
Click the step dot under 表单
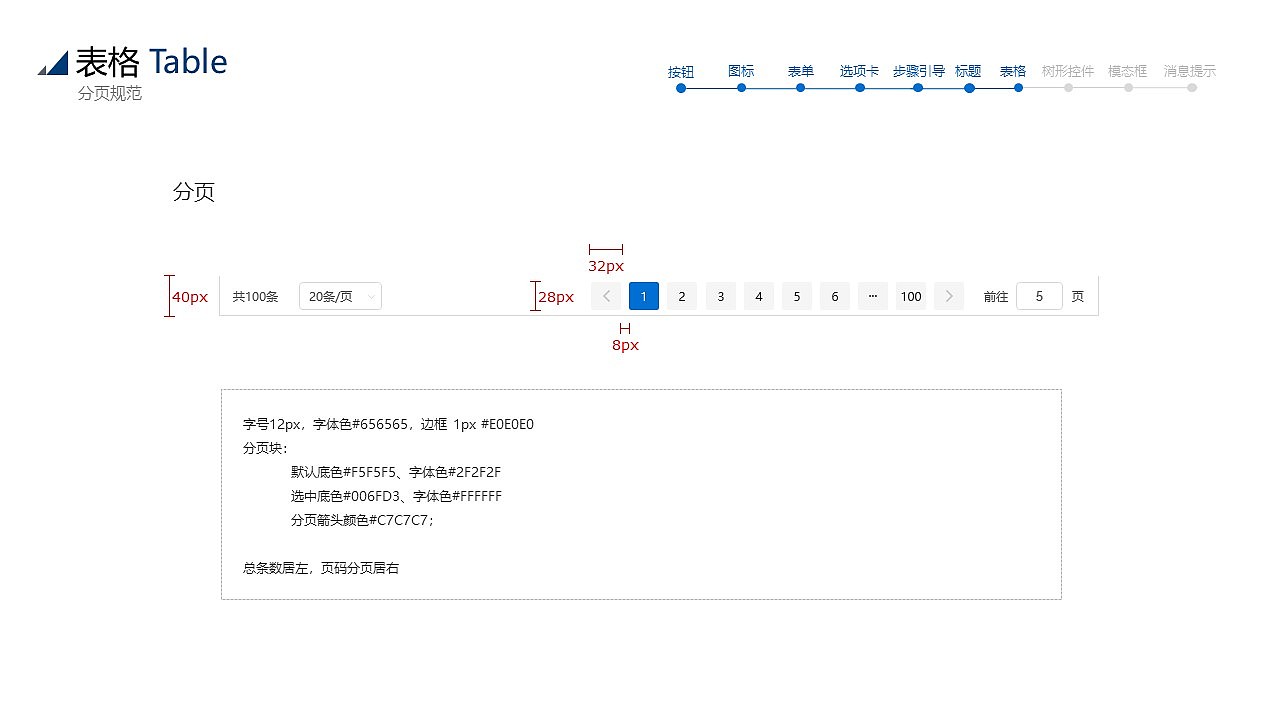coord(800,88)
